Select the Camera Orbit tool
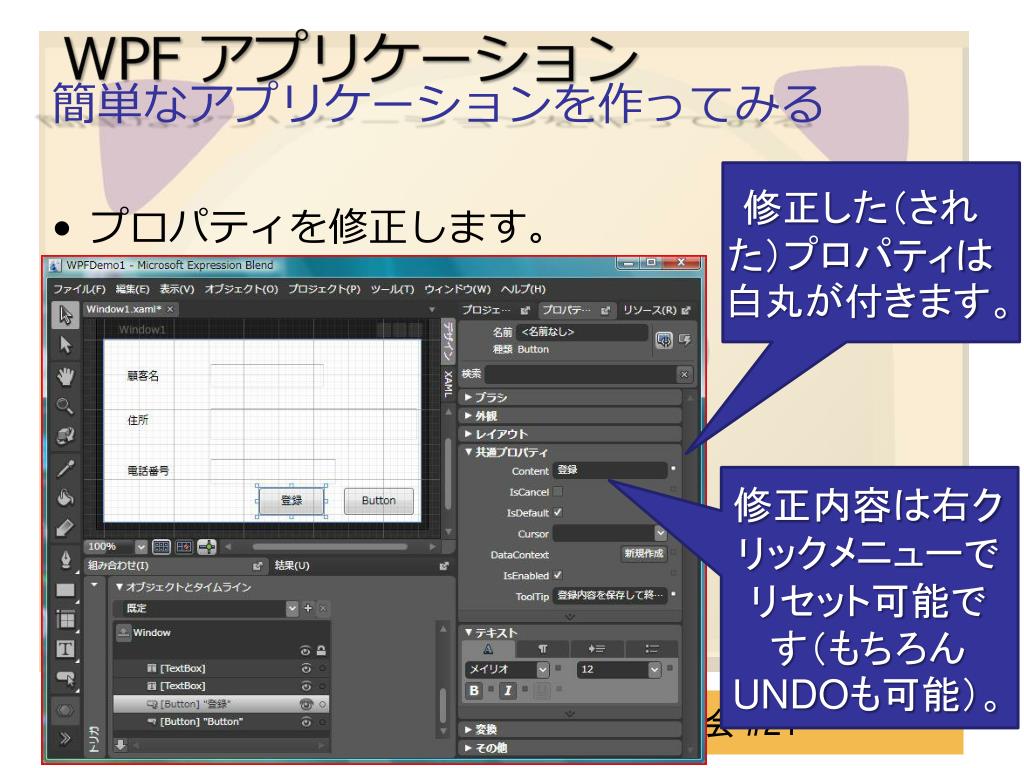The image size is (1024, 768). pyautogui.click(x=65, y=435)
